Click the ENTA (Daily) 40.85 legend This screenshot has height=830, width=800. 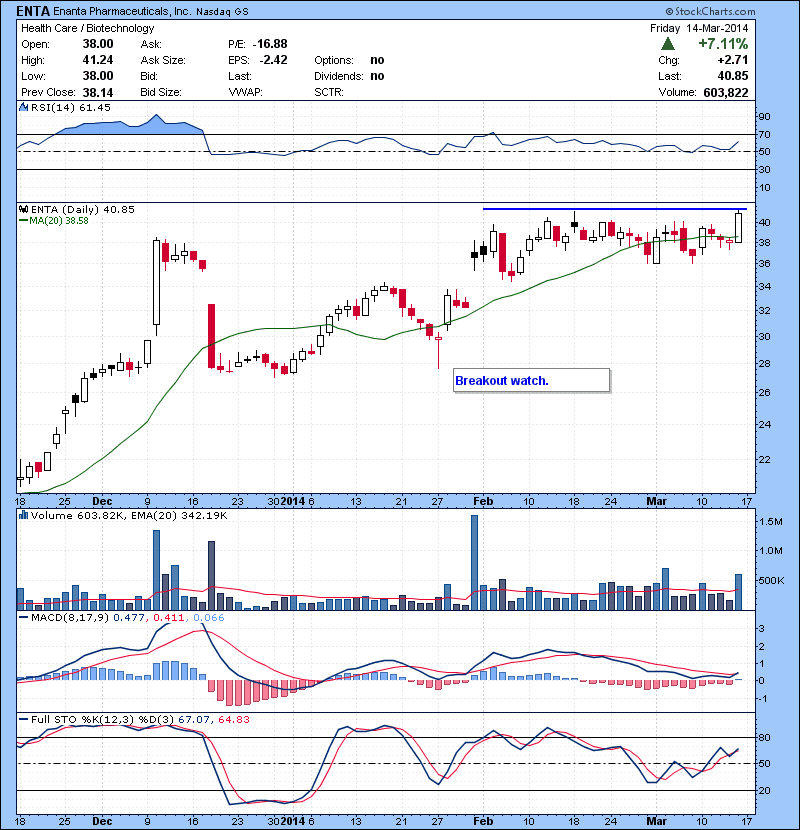pos(83,210)
